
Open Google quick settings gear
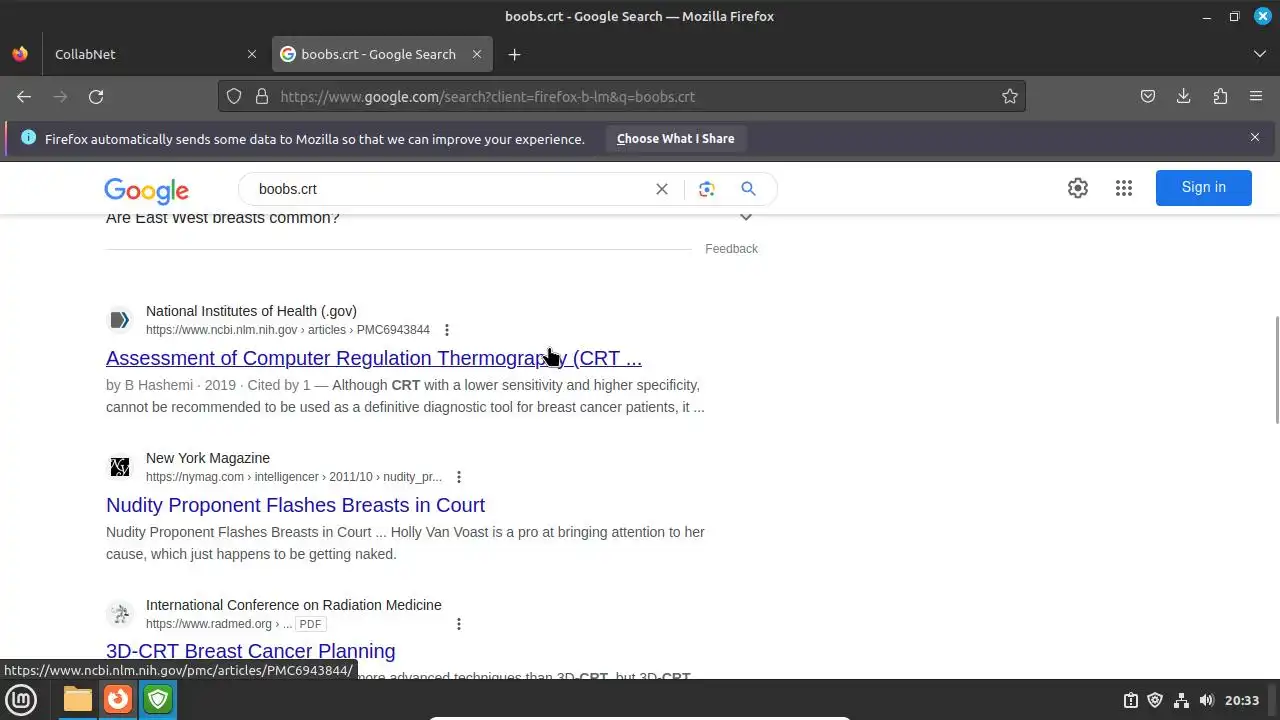(1078, 188)
